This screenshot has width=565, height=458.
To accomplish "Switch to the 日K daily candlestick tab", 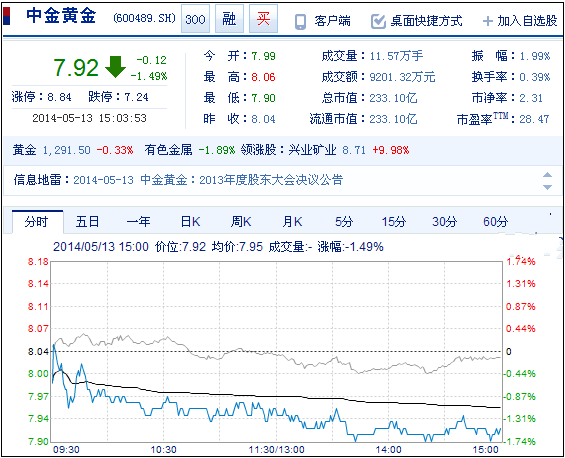I will (x=190, y=222).
